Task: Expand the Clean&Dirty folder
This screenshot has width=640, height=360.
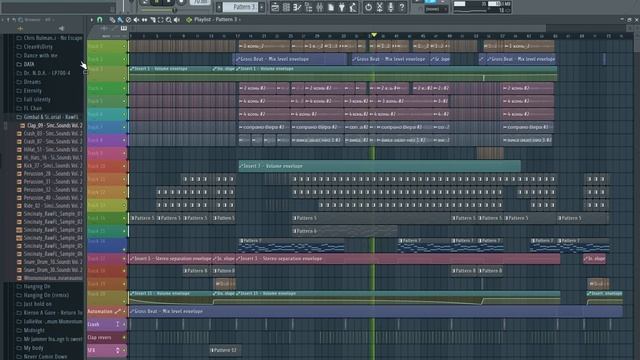Action: click(38, 47)
